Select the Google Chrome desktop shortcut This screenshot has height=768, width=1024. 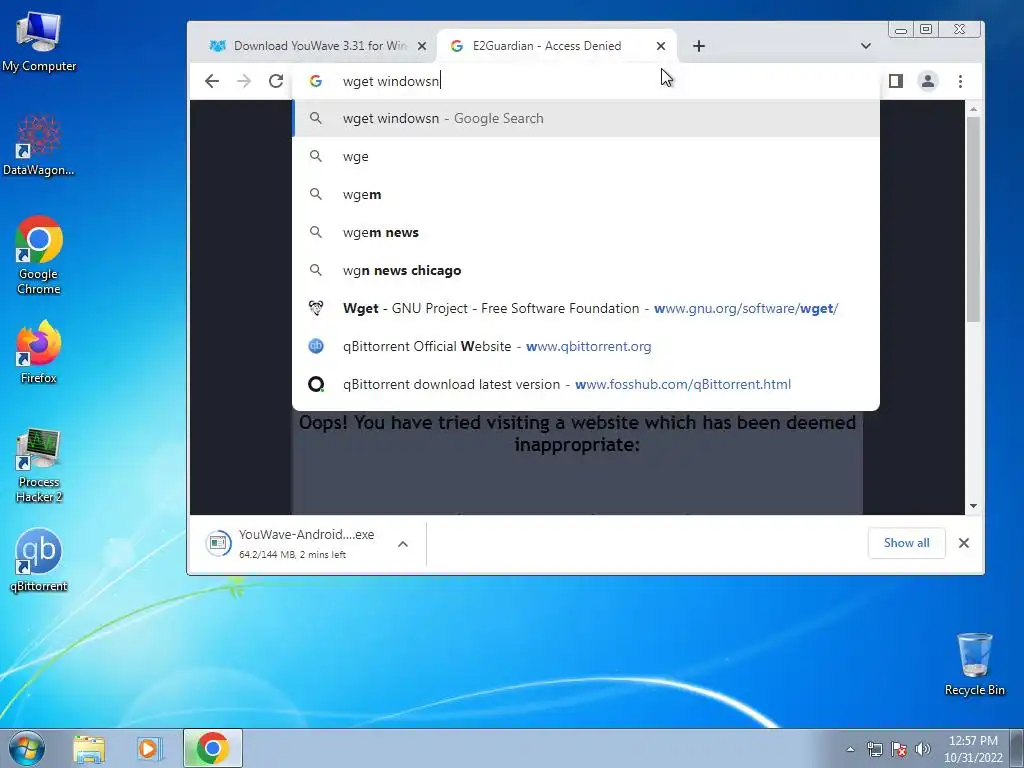click(x=39, y=255)
